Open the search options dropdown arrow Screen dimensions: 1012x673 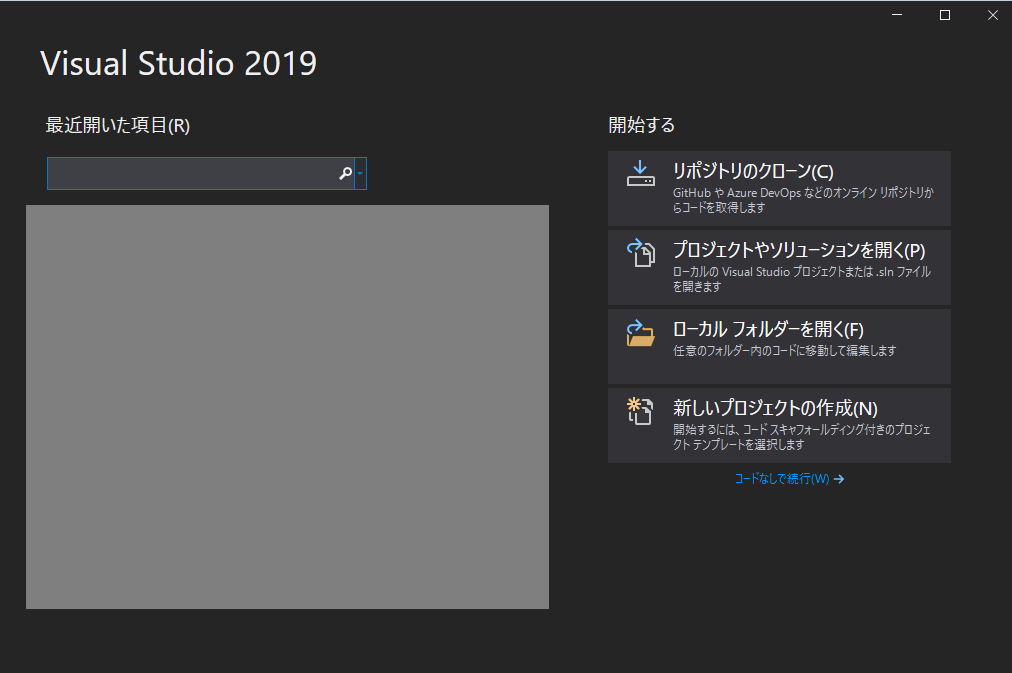coord(361,173)
